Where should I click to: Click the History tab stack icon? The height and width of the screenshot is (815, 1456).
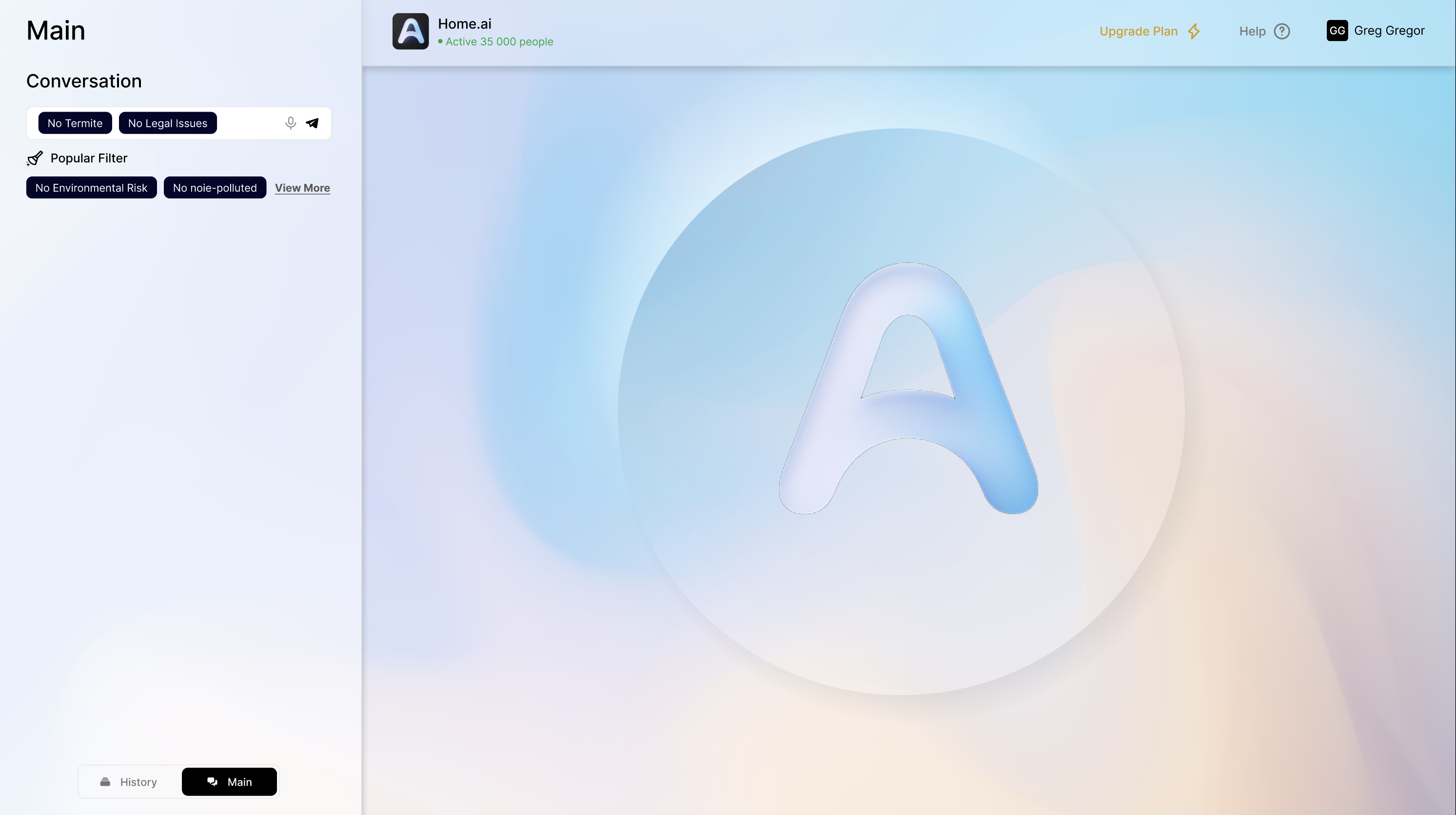(105, 782)
